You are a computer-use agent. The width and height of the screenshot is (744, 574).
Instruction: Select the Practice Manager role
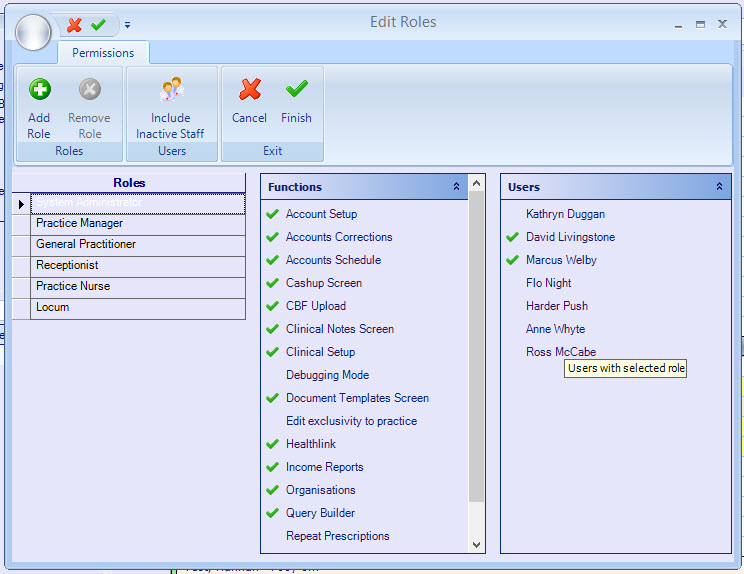138,223
